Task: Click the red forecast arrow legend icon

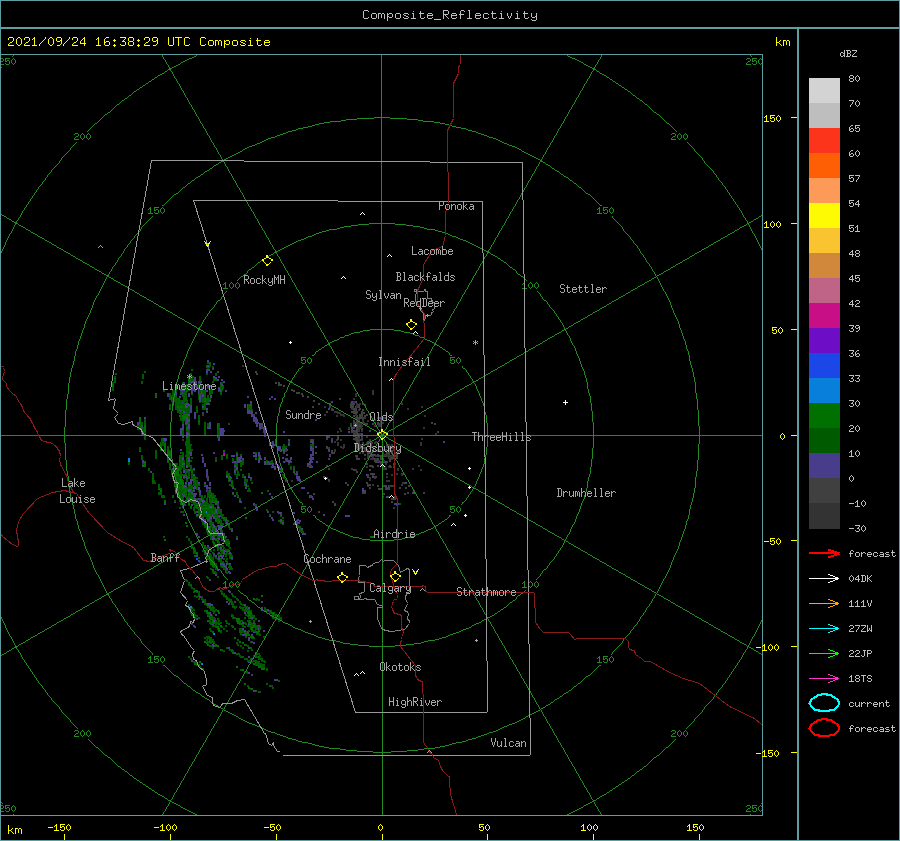Action: [824, 553]
